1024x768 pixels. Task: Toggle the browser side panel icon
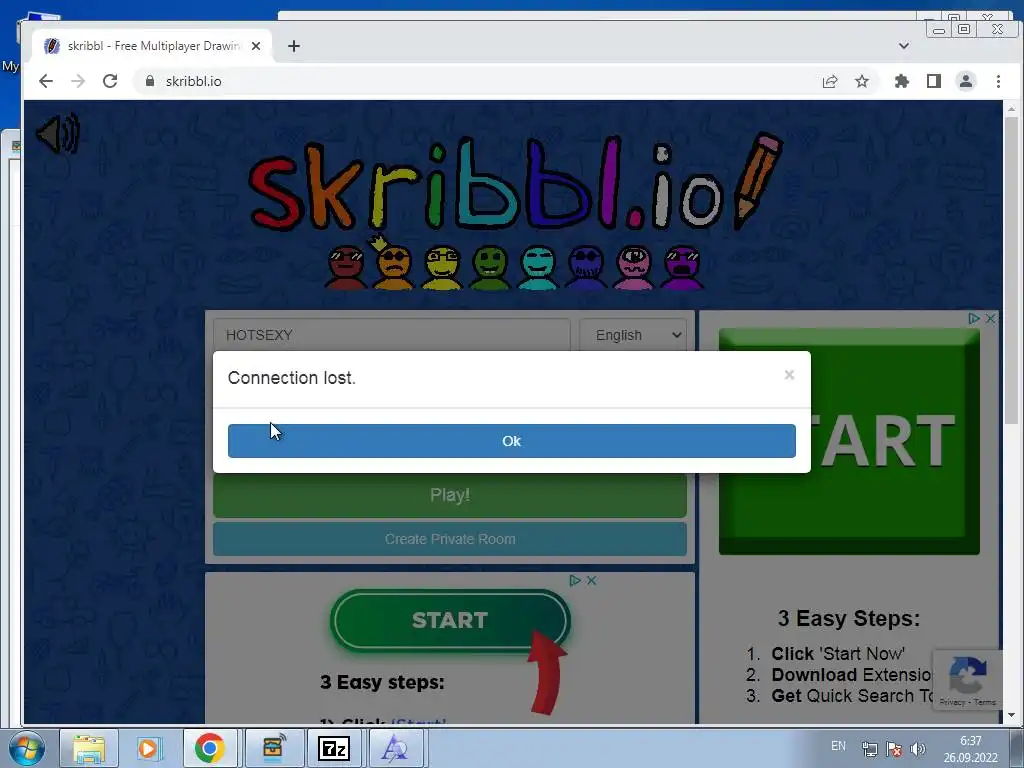(x=934, y=81)
